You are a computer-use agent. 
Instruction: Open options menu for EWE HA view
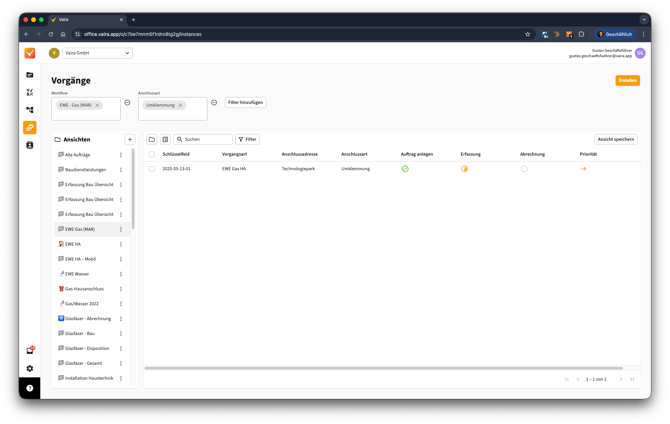[x=121, y=244]
